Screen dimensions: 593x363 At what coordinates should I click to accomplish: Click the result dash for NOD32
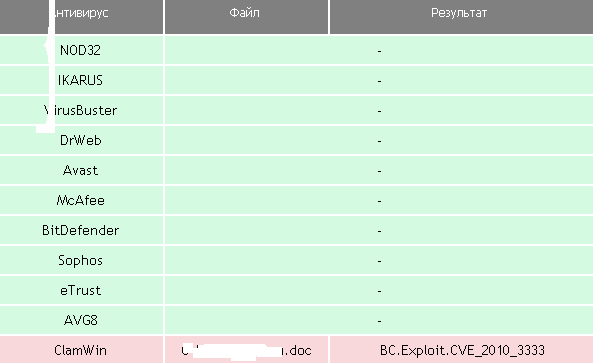(379, 51)
